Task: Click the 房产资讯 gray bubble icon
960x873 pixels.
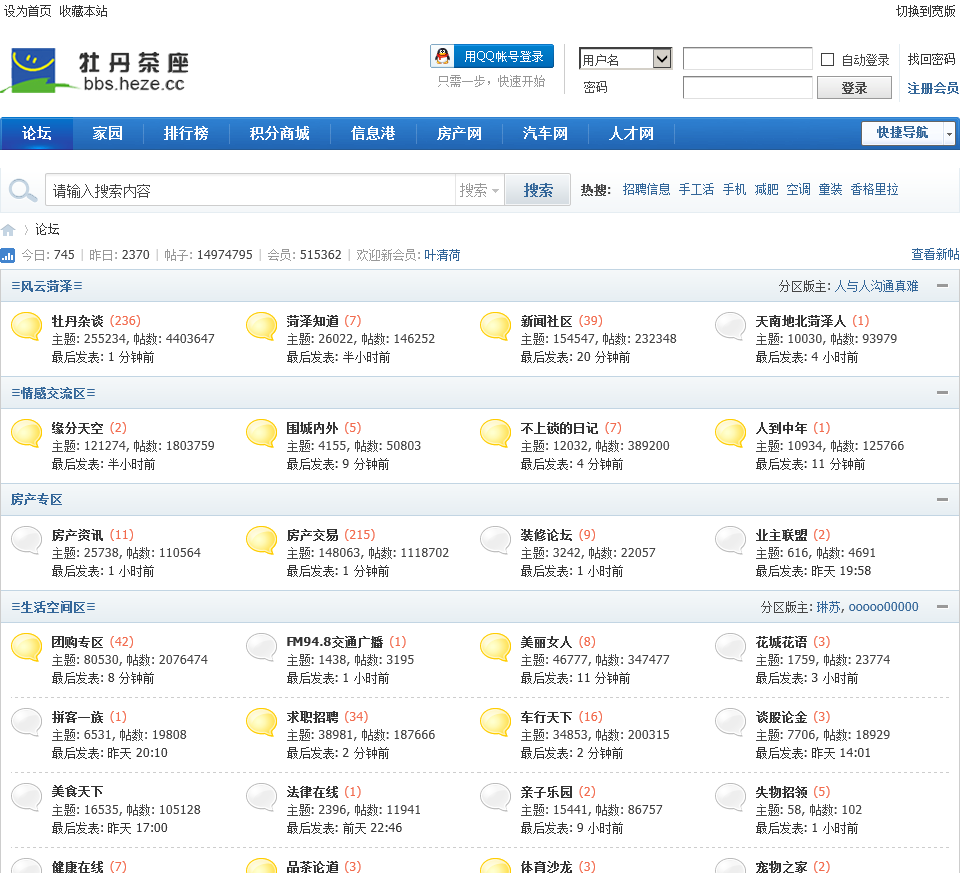Action: (27, 541)
